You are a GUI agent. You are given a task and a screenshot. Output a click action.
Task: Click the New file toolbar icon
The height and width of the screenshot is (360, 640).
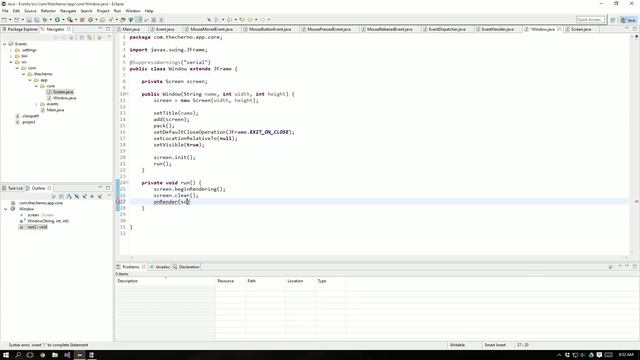(4, 20)
